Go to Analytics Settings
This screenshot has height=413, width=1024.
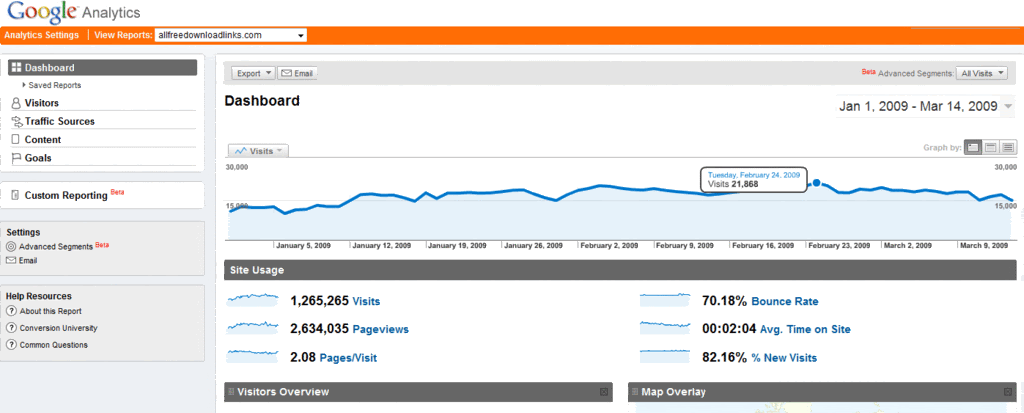click(42, 35)
